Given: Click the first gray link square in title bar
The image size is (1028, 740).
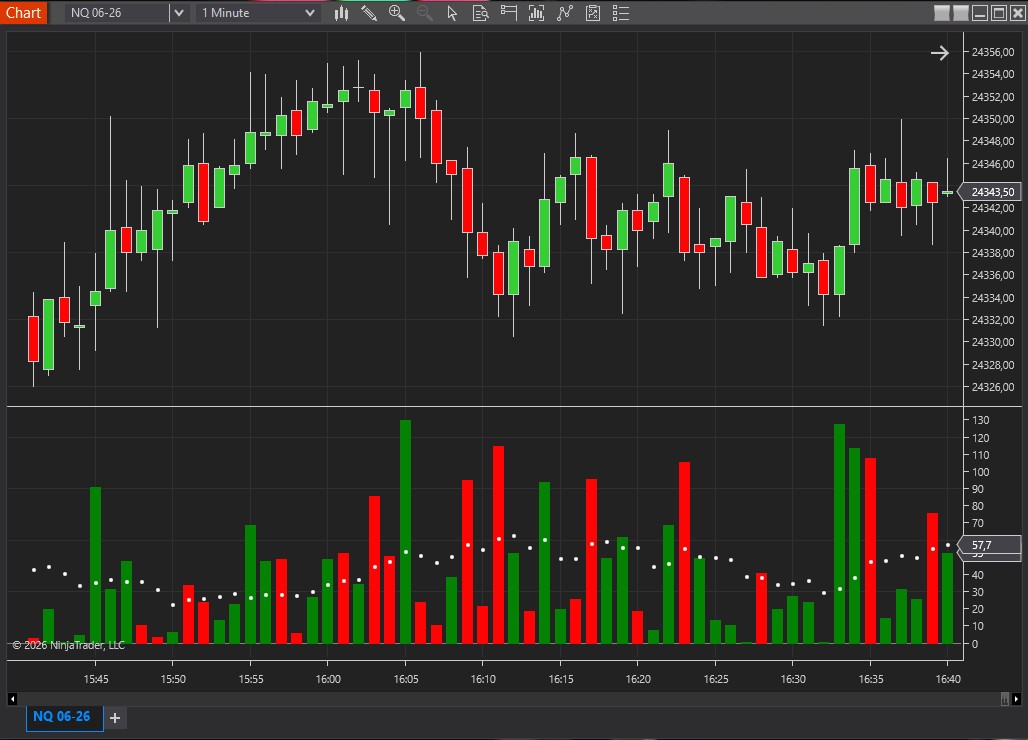Looking at the screenshot, I should 942,13.
